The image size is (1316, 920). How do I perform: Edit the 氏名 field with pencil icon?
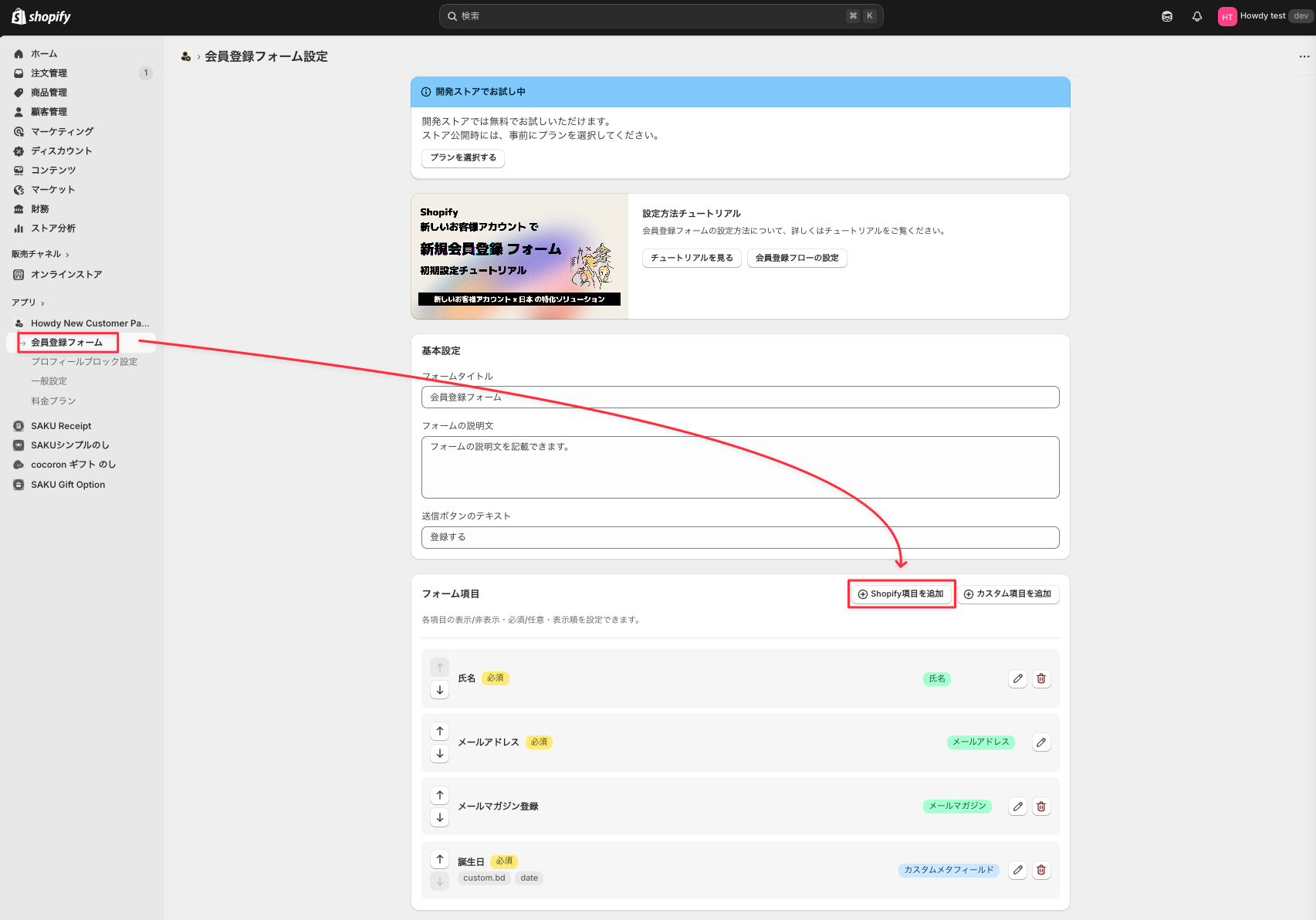[x=1018, y=678]
